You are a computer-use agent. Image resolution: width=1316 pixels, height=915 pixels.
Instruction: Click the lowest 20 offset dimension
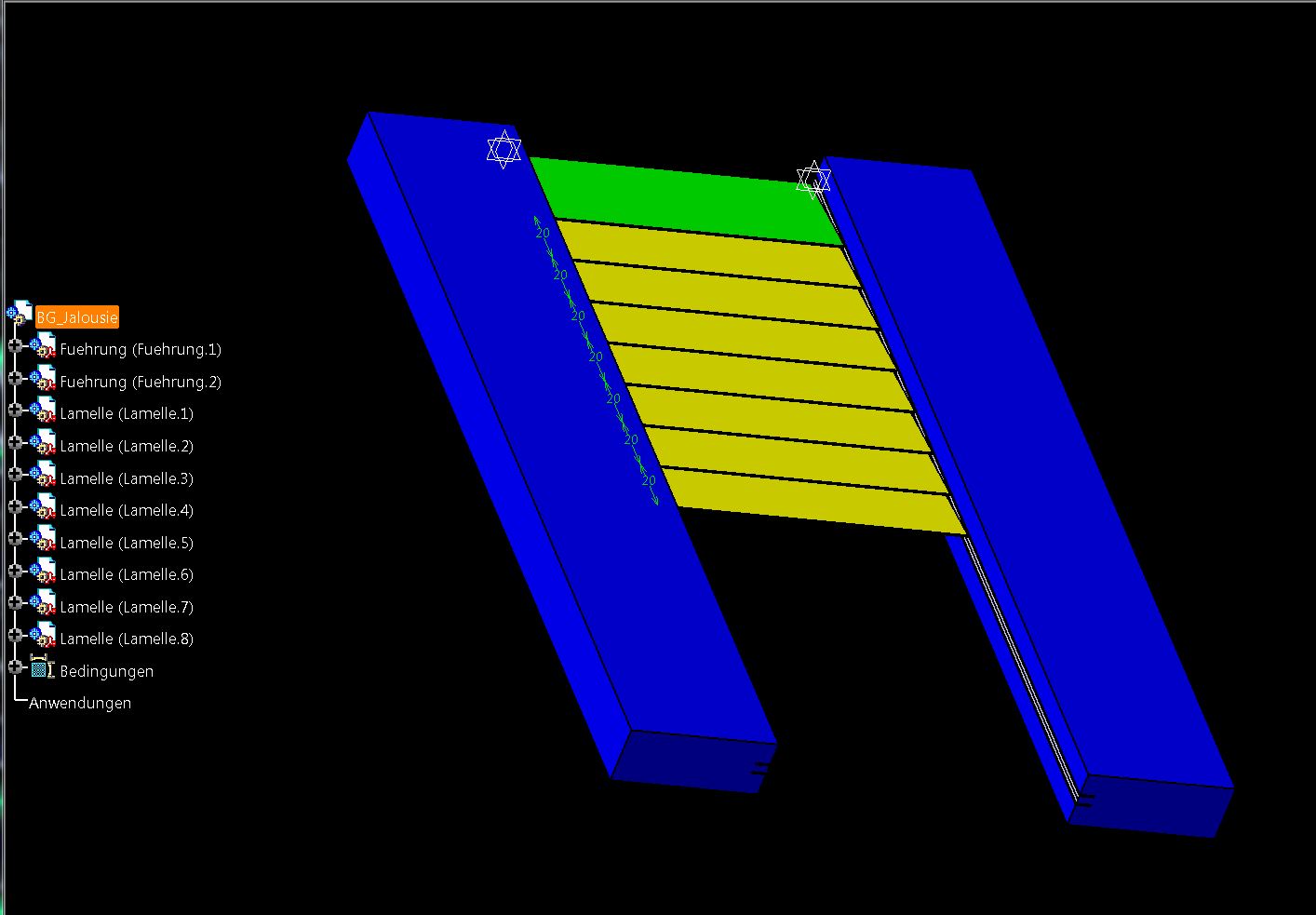[649, 480]
